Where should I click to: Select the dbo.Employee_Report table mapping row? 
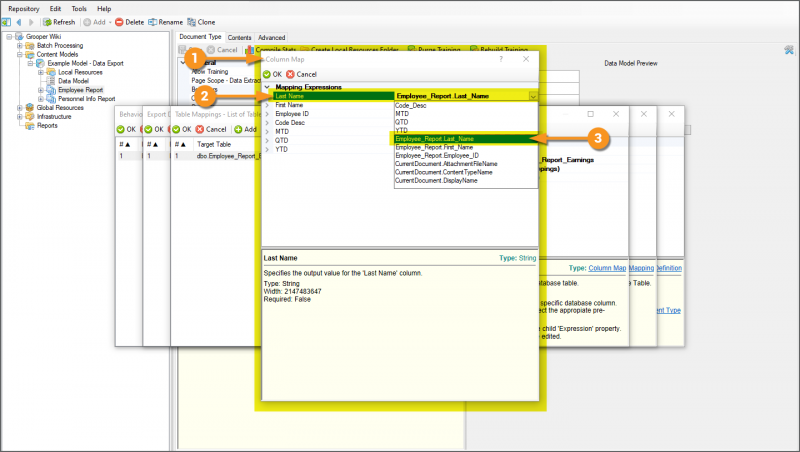tap(216, 156)
